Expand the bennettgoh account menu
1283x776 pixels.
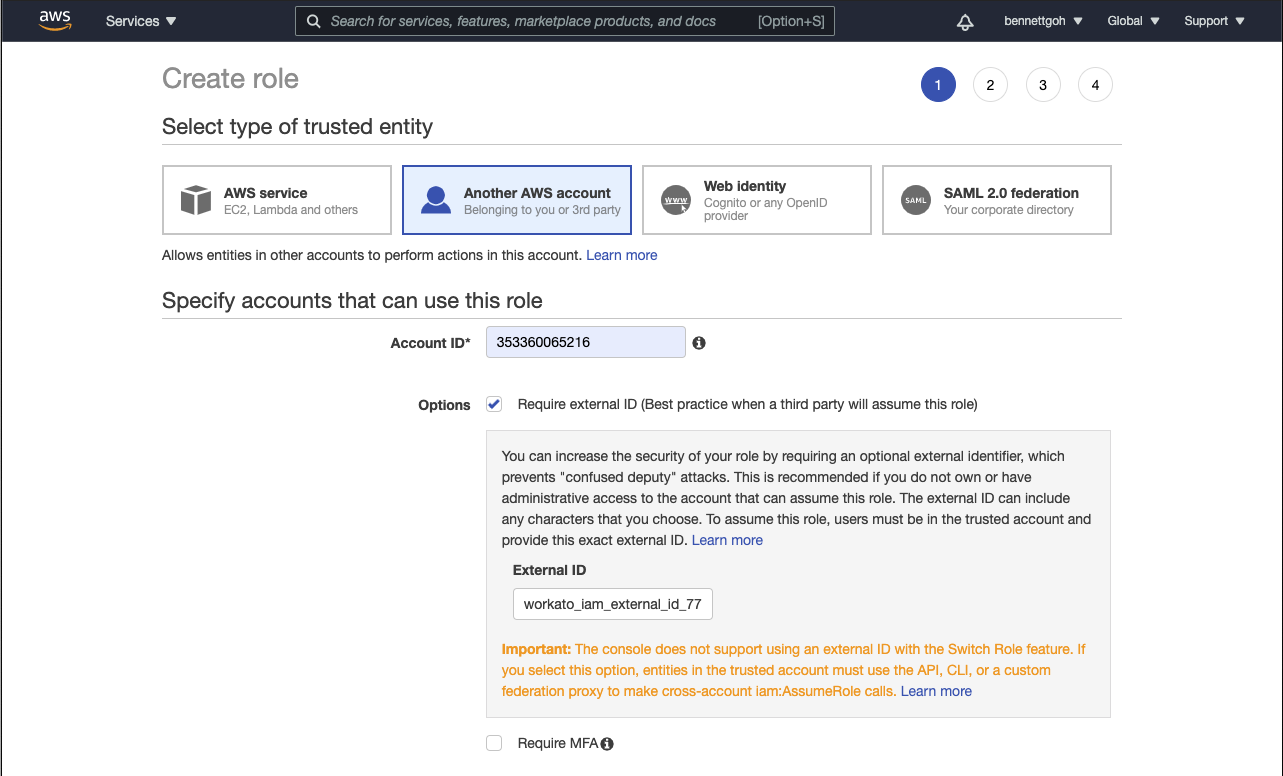(x=1043, y=20)
